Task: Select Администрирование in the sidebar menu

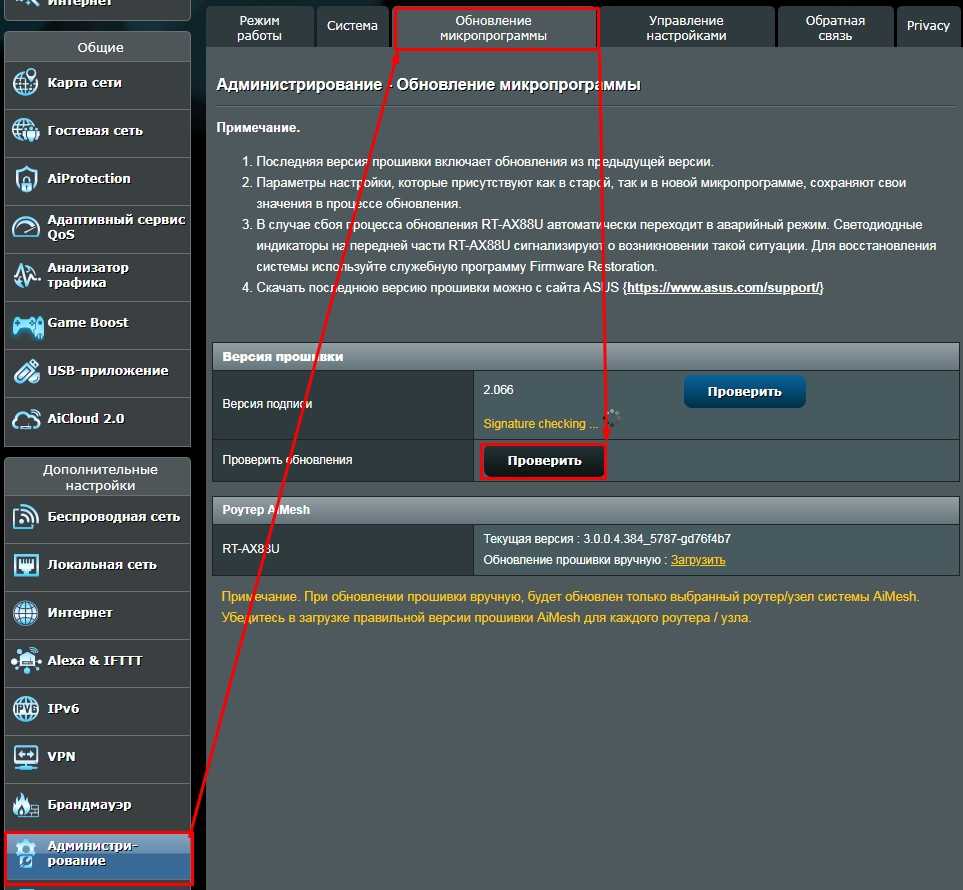Action: [x=97, y=853]
